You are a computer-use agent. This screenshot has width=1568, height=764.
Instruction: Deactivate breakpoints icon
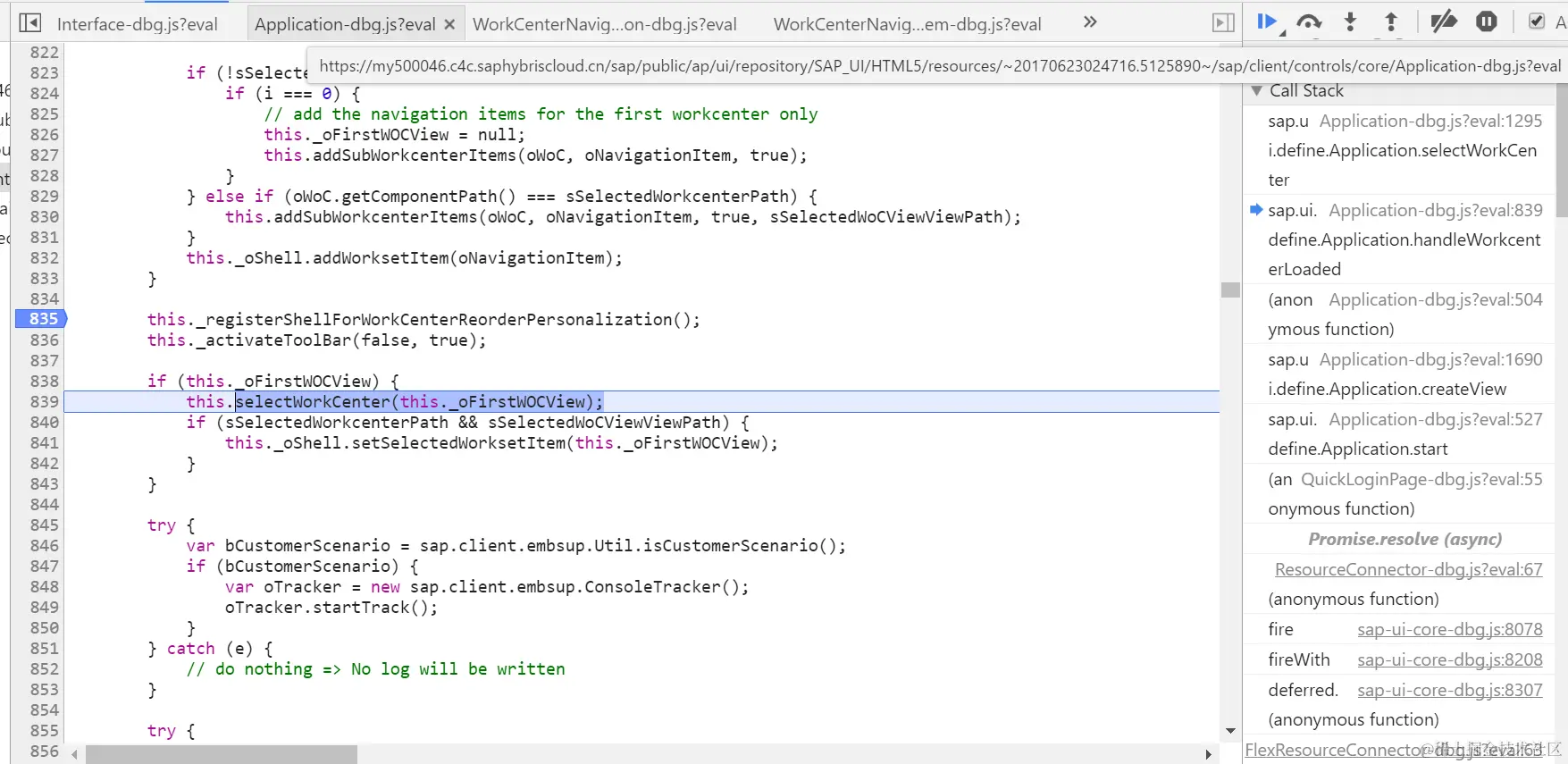coord(1444,22)
